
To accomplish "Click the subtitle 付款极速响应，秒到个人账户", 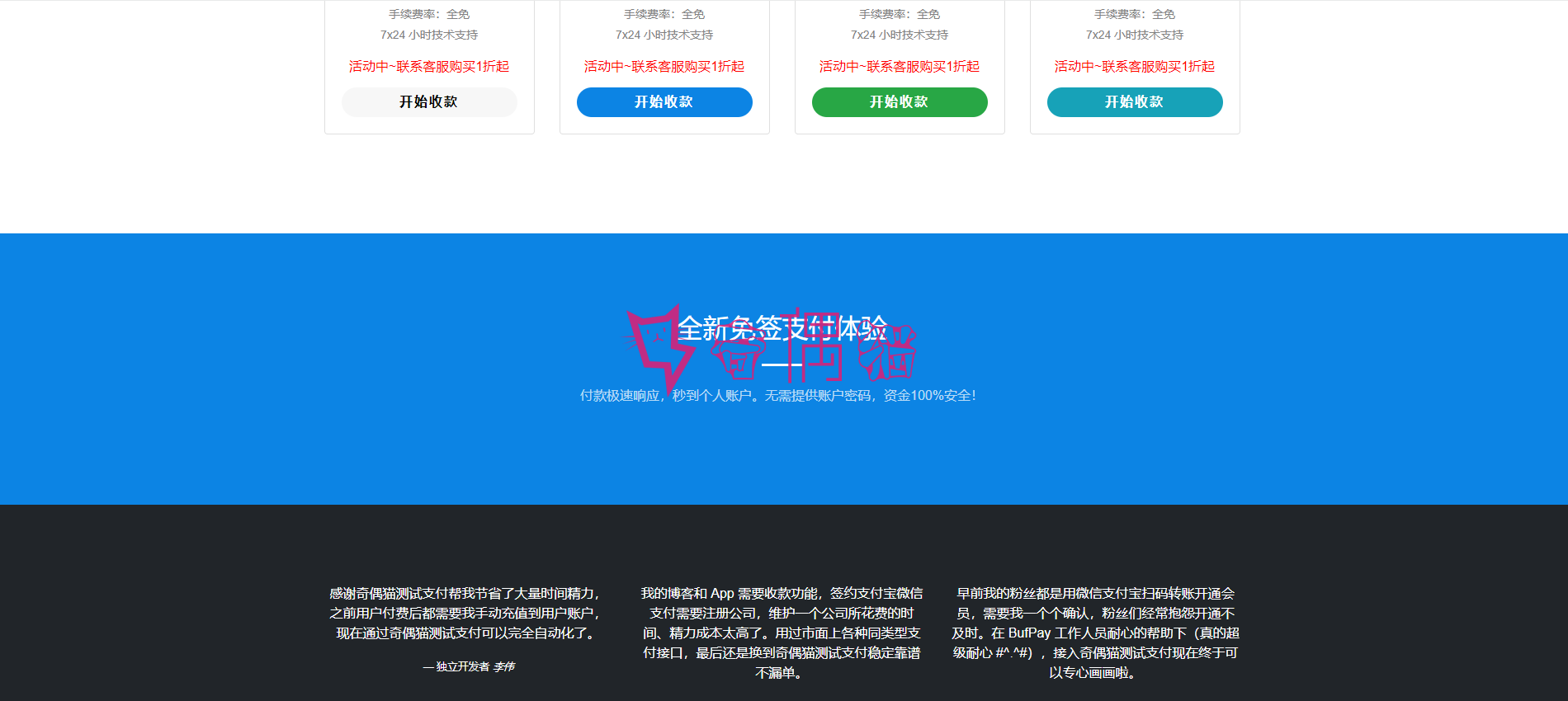I will 777,395.
